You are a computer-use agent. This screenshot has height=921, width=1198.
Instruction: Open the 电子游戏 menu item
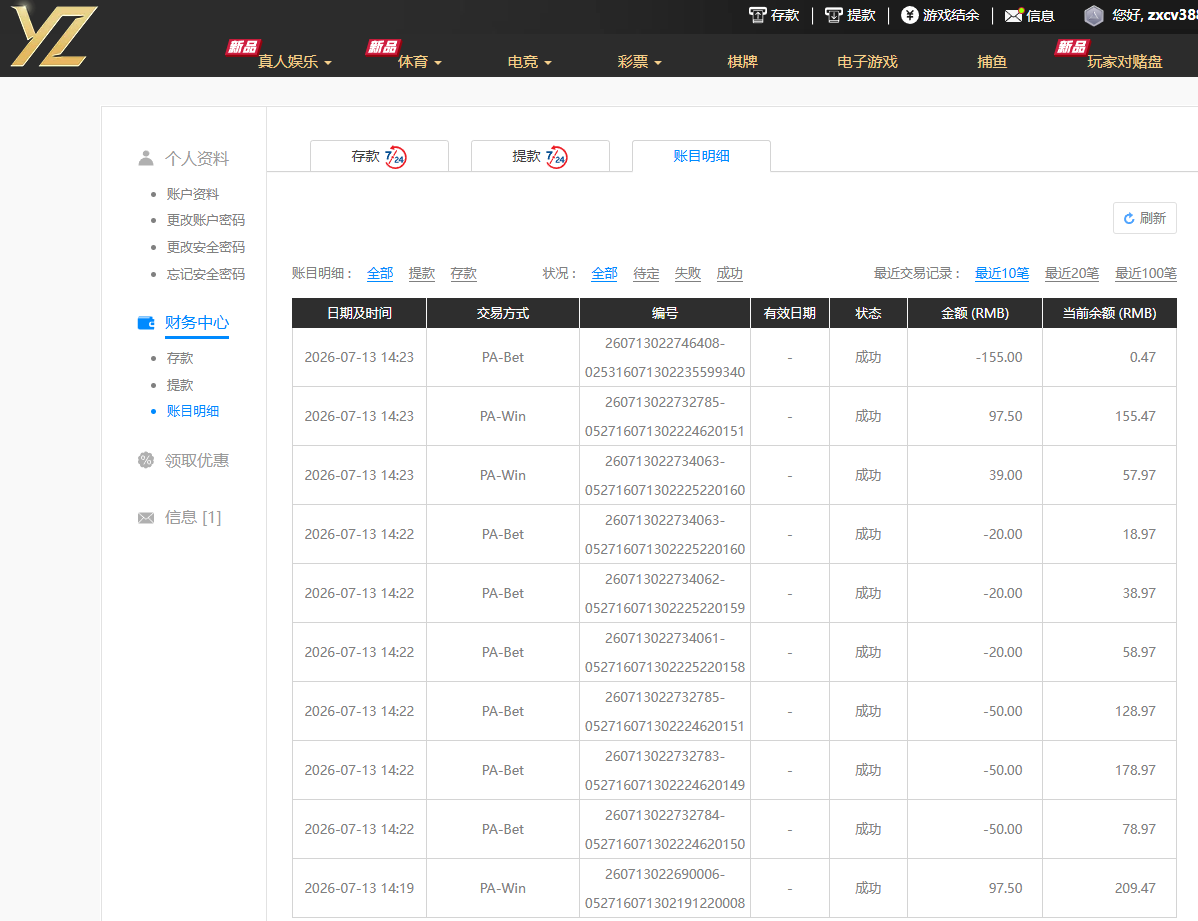click(x=867, y=62)
